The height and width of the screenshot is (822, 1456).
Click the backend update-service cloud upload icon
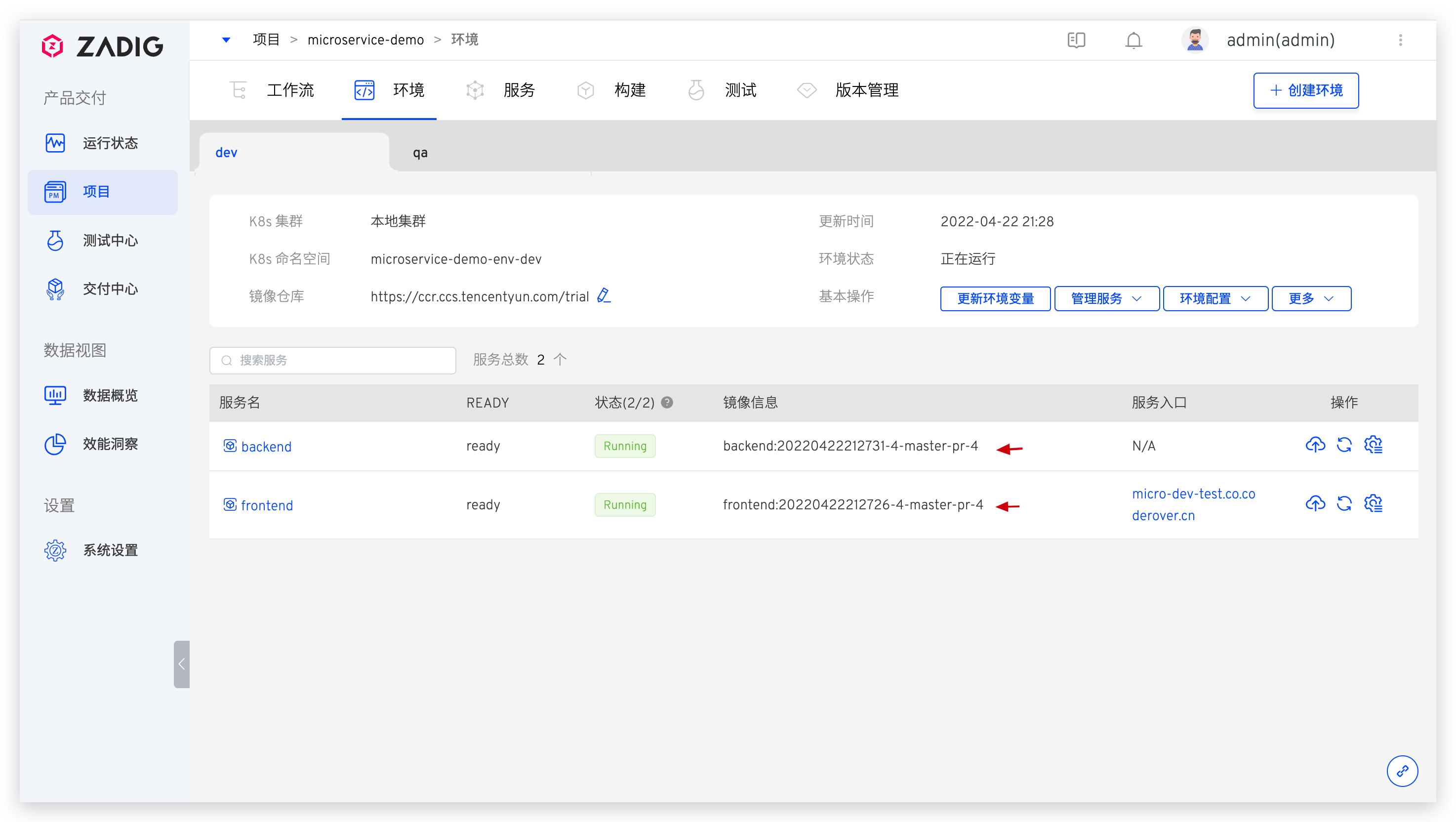(1315, 445)
